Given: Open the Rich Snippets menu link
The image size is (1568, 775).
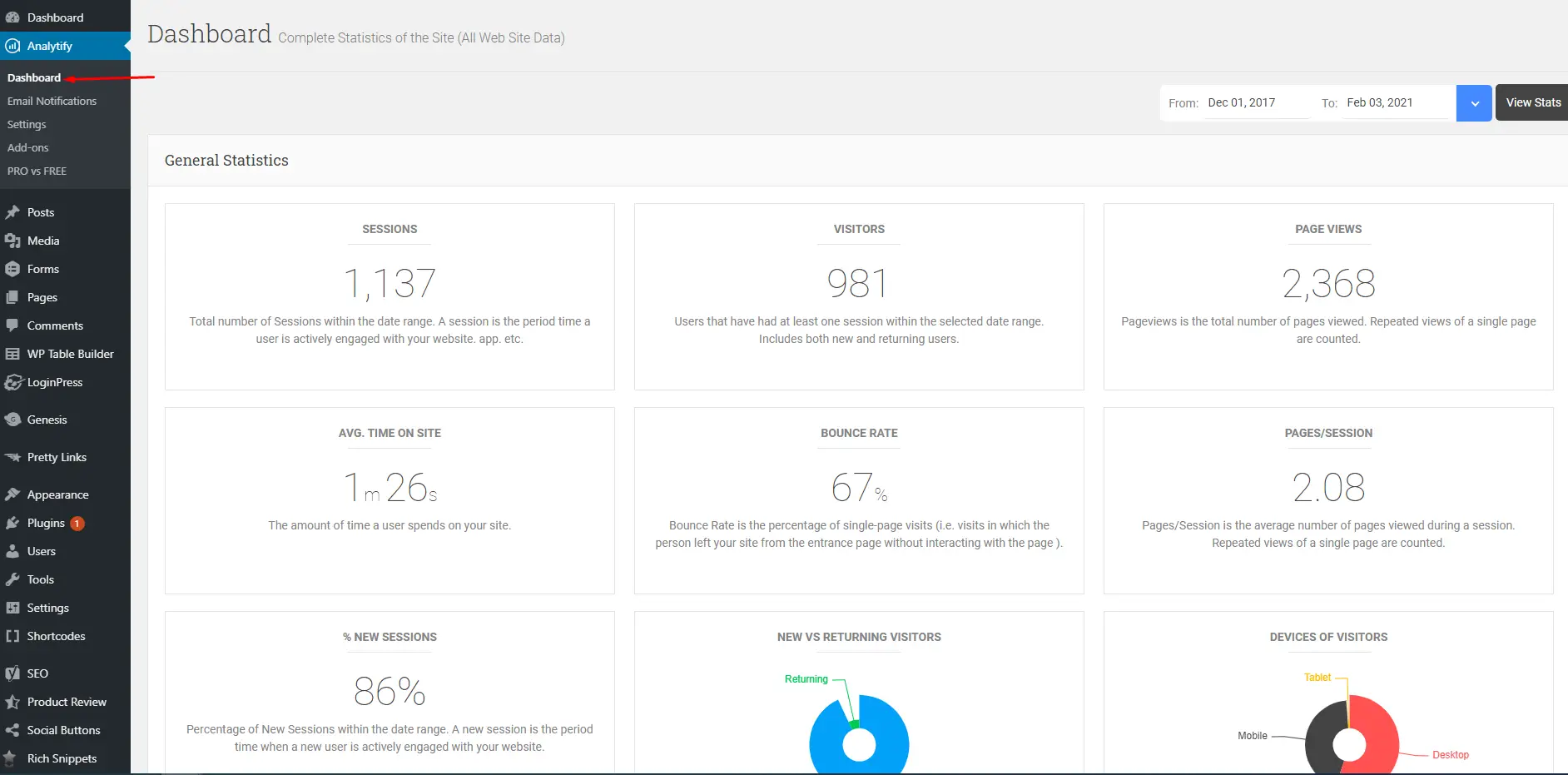Looking at the screenshot, I should (62, 758).
